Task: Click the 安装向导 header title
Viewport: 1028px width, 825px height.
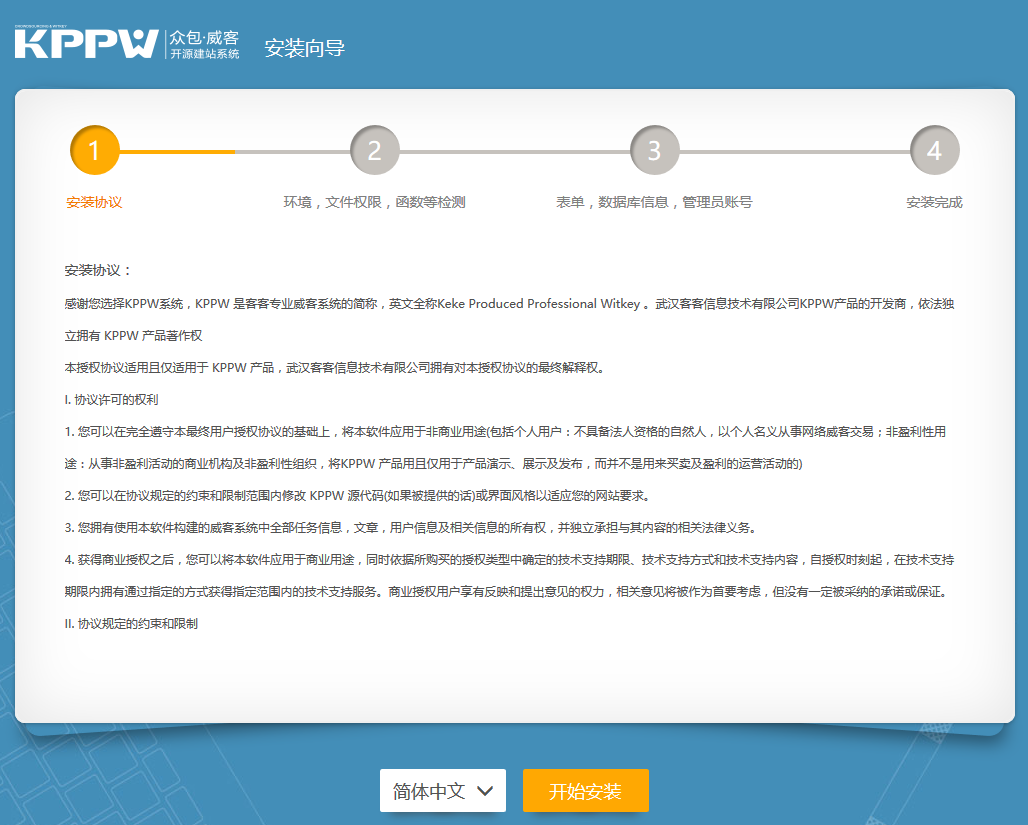Action: (x=304, y=48)
